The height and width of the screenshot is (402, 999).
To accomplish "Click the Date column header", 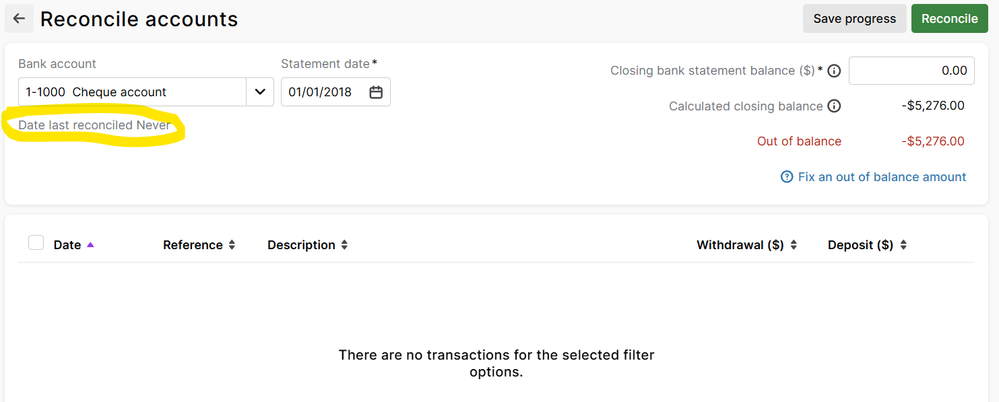I will (x=67, y=245).
